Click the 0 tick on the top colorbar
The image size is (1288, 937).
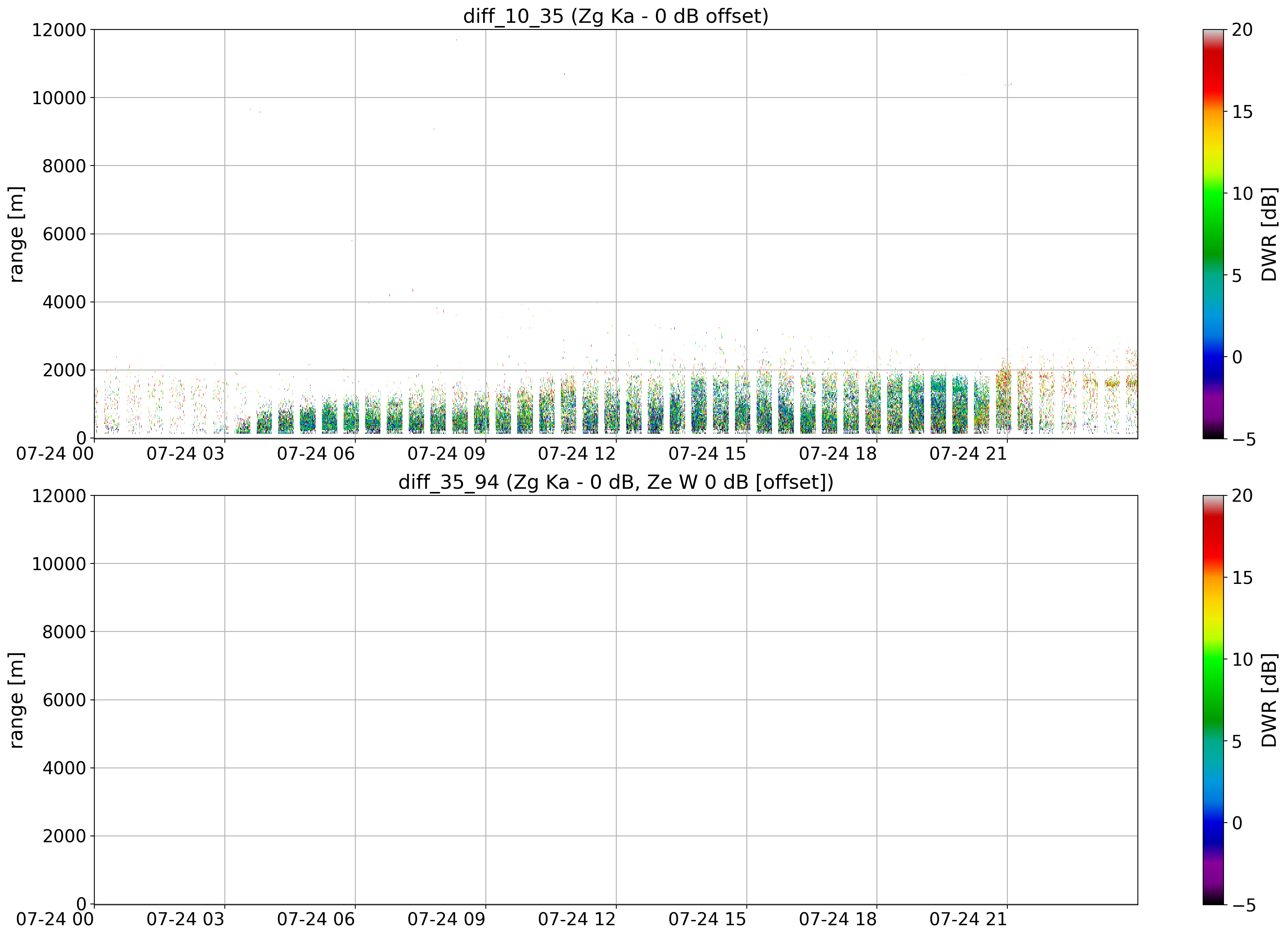(1237, 357)
